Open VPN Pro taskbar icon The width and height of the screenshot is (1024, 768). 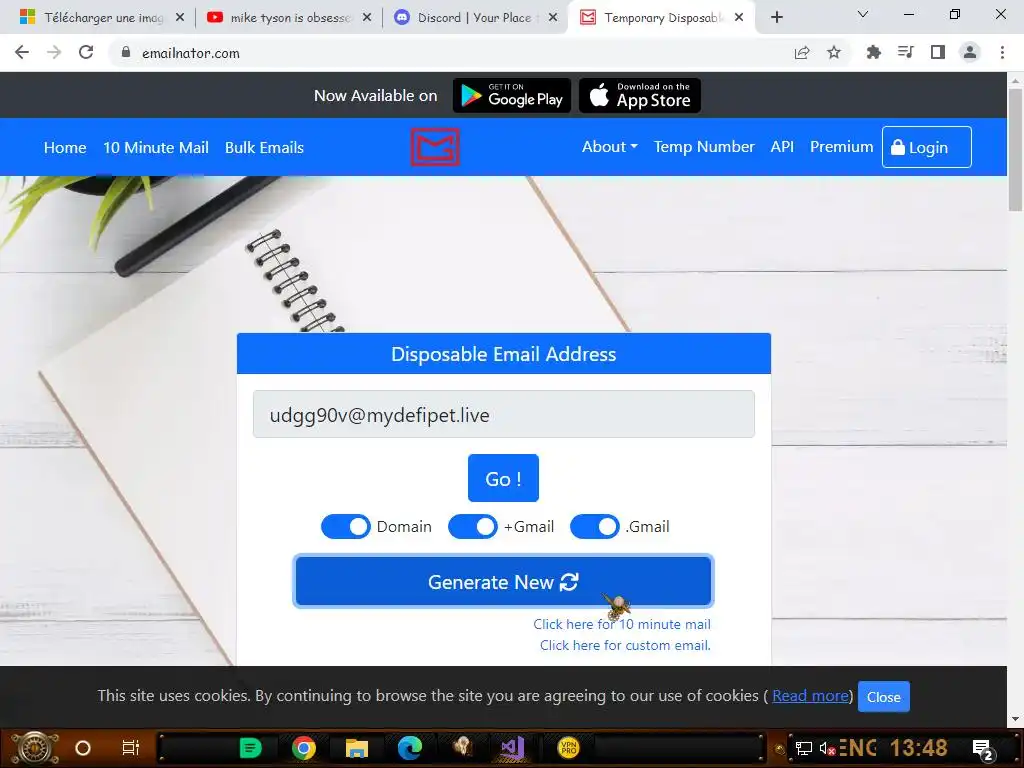click(x=568, y=748)
